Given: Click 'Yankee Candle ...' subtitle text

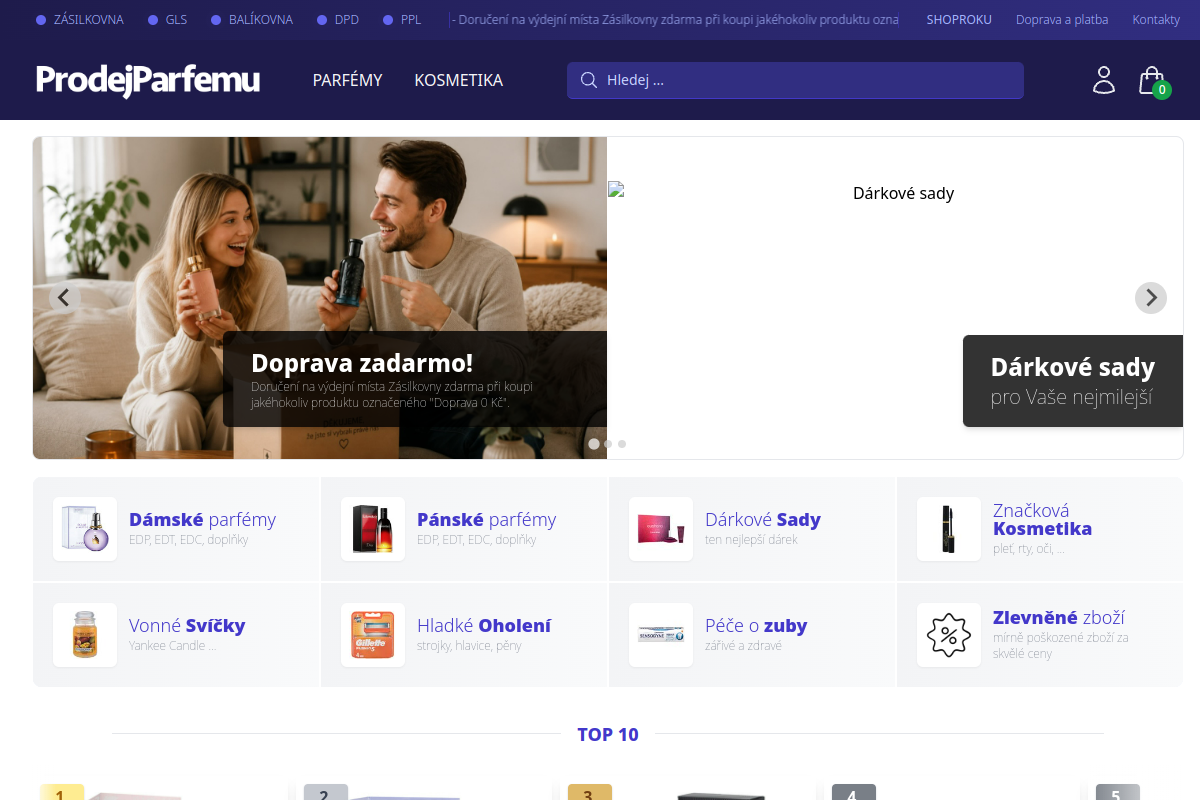Looking at the screenshot, I should point(172,646).
